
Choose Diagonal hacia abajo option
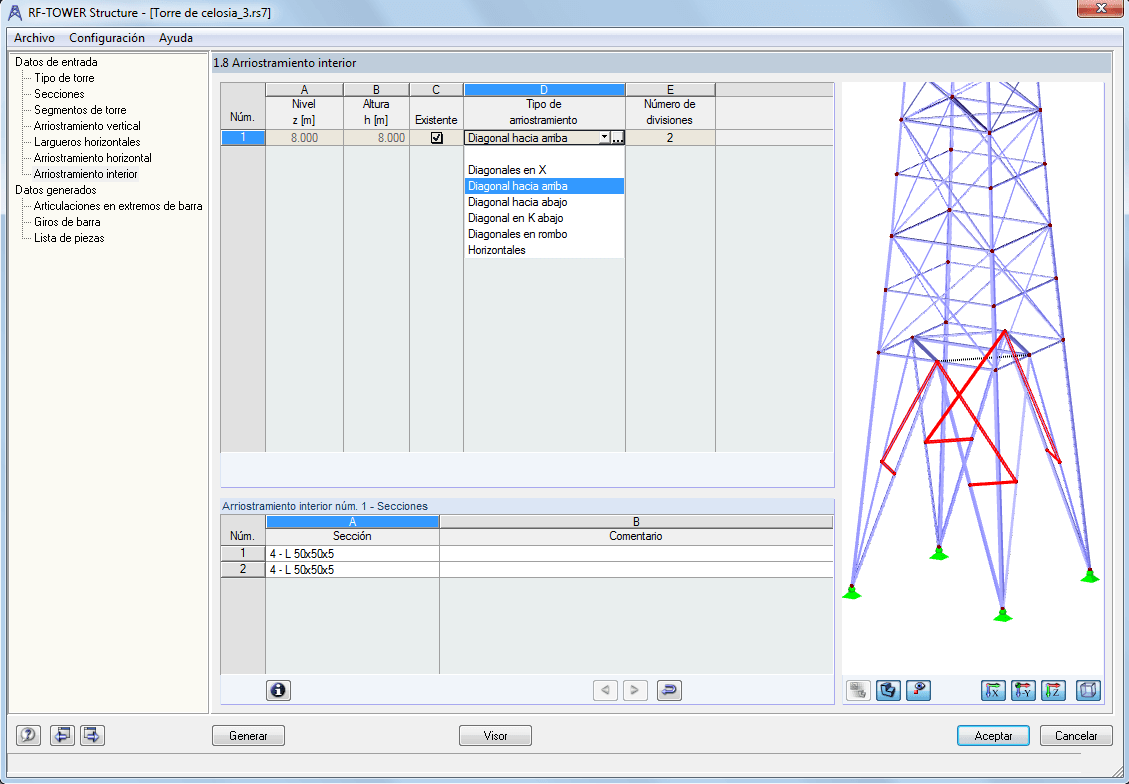544,202
